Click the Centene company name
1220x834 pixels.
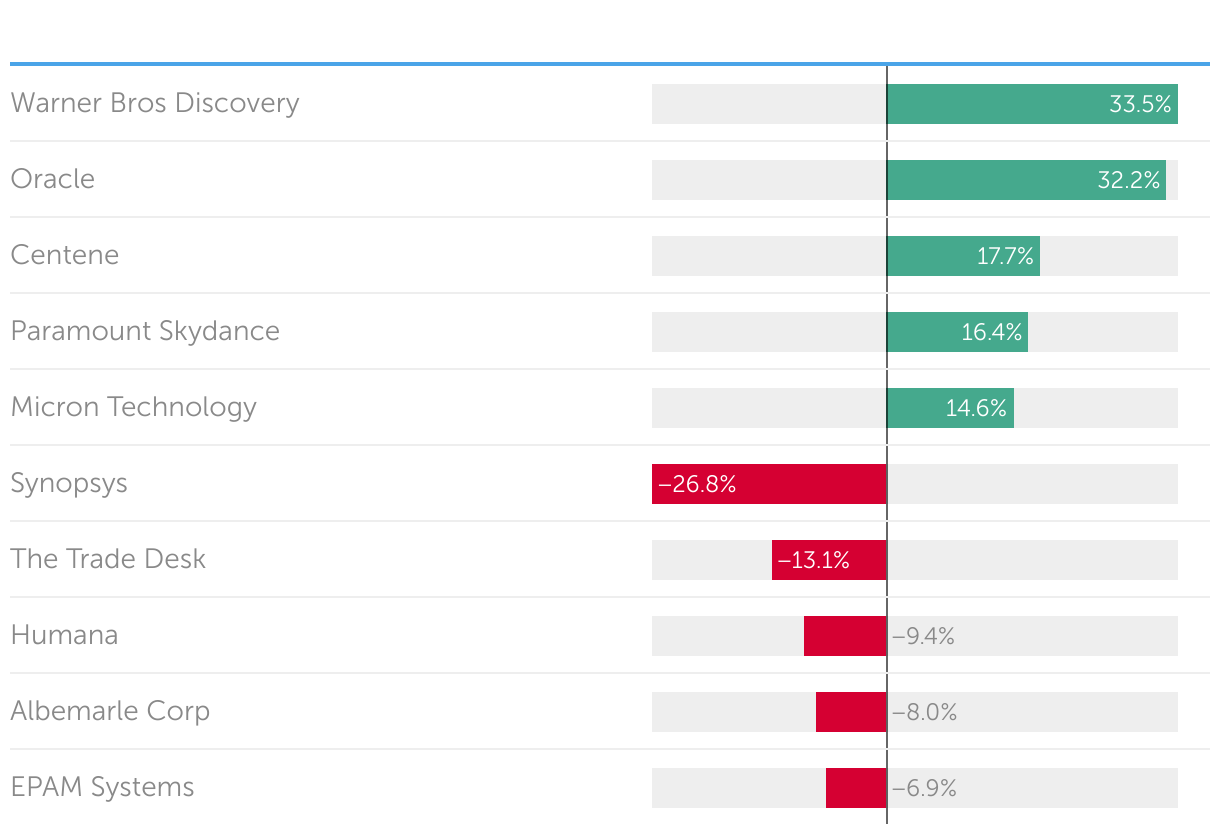point(65,255)
